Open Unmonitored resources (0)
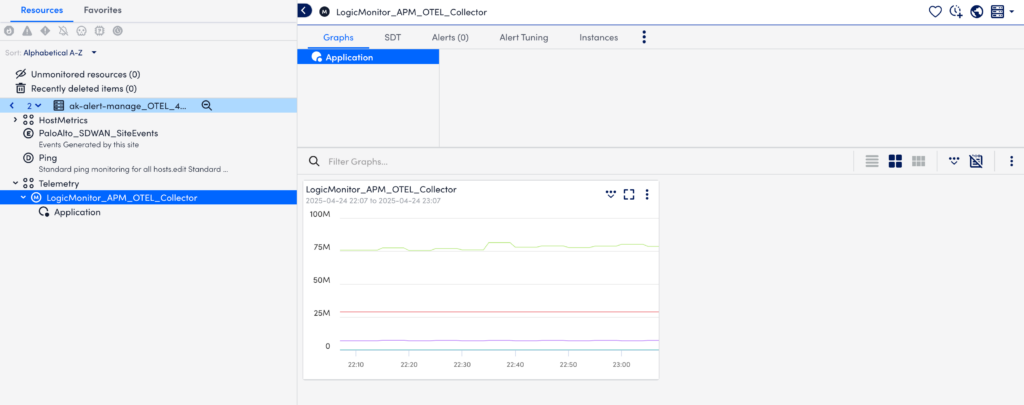This screenshot has height=405, width=1024. pos(86,74)
